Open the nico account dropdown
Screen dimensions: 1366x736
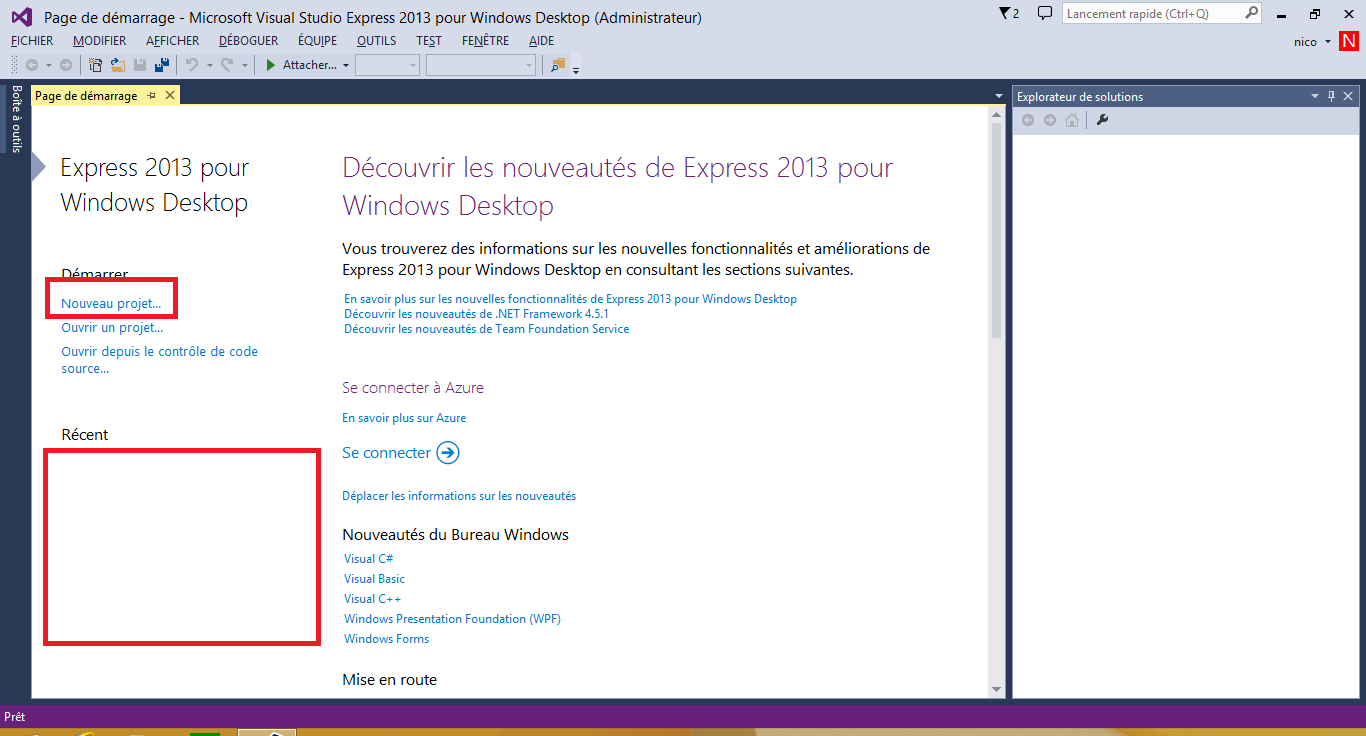click(1327, 42)
